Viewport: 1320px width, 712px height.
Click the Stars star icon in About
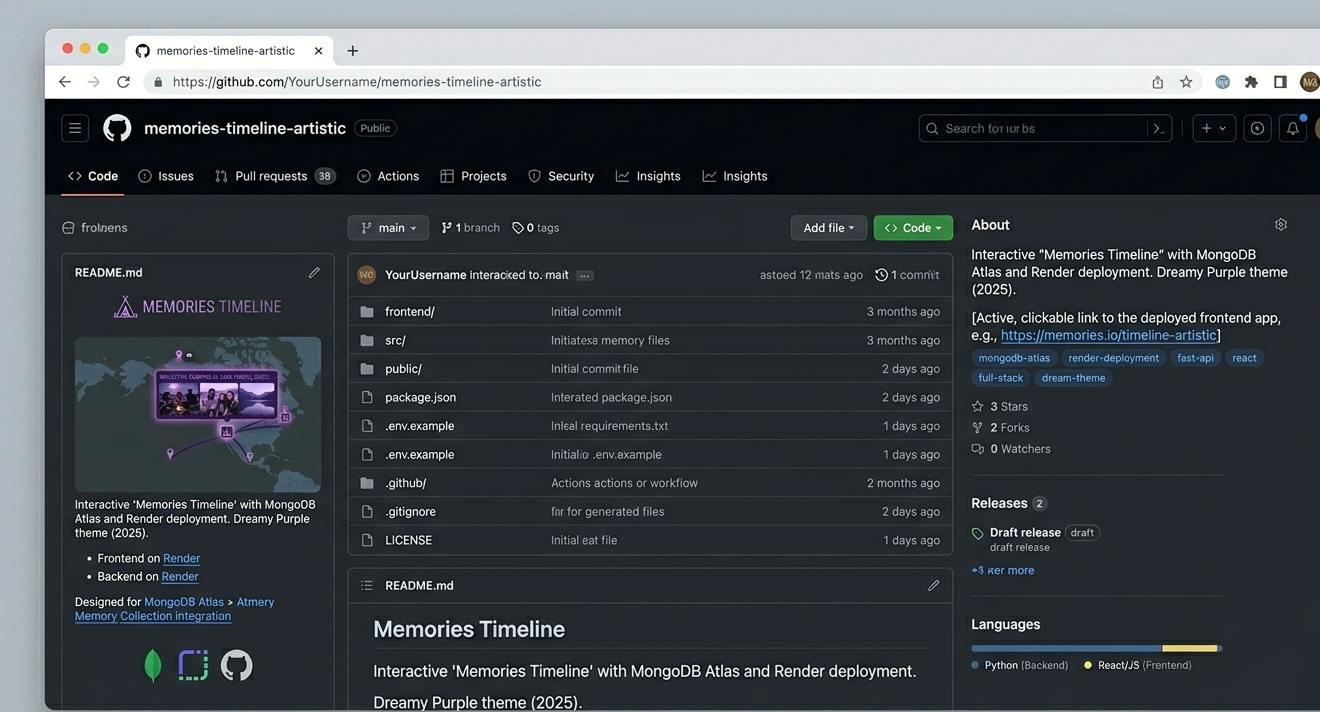coord(978,407)
